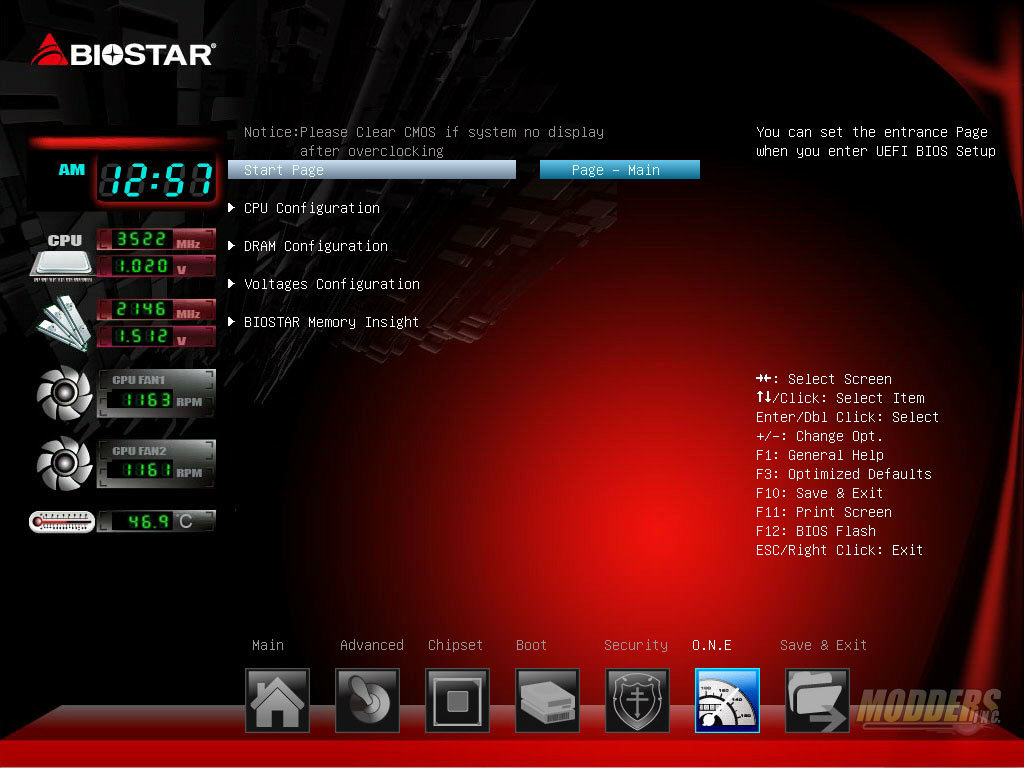Screen dimensions: 1024x768
Task: Expand CPU Configuration arrow
Action: [x=231, y=208]
